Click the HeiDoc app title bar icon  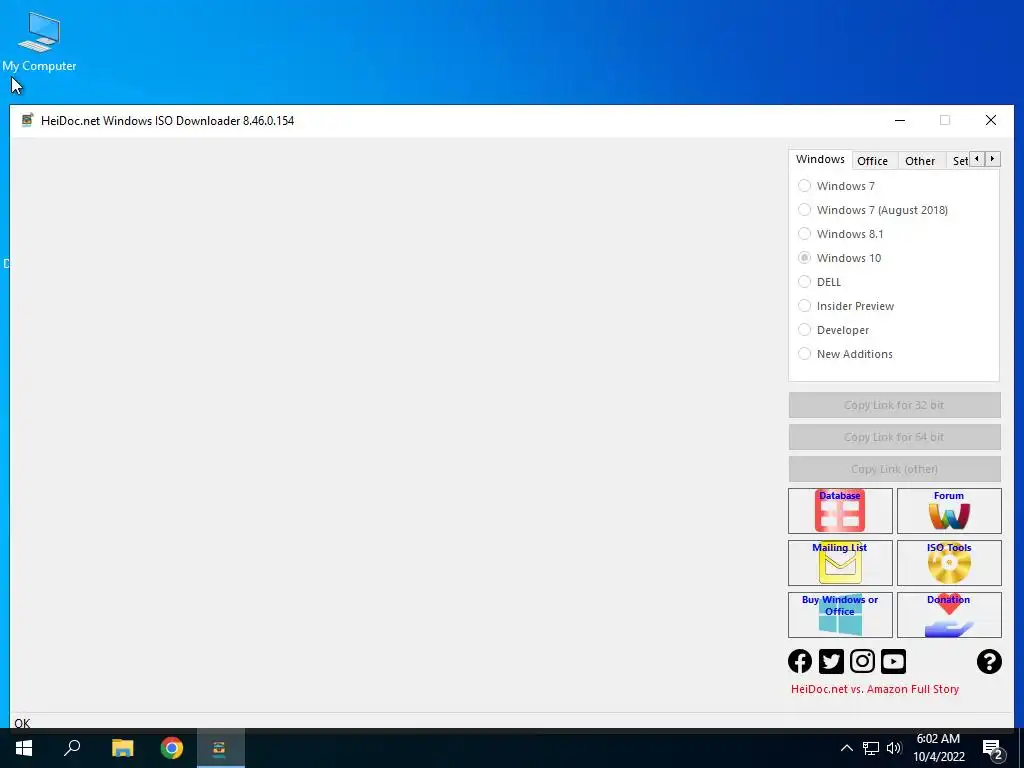pyautogui.click(x=27, y=120)
